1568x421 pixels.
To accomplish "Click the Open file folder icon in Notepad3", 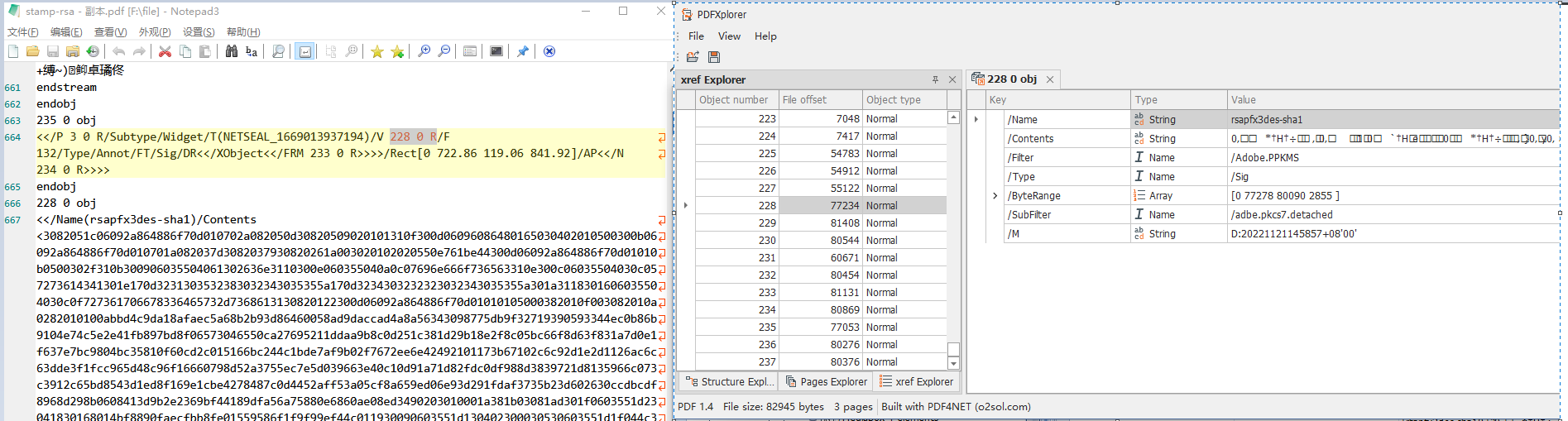I will click(33, 51).
